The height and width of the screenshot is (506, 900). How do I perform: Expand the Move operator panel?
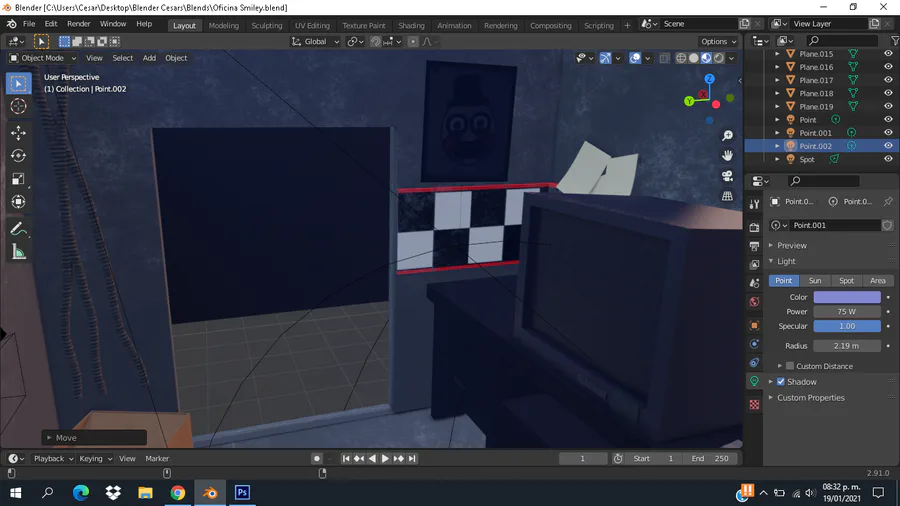tap(49, 438)
